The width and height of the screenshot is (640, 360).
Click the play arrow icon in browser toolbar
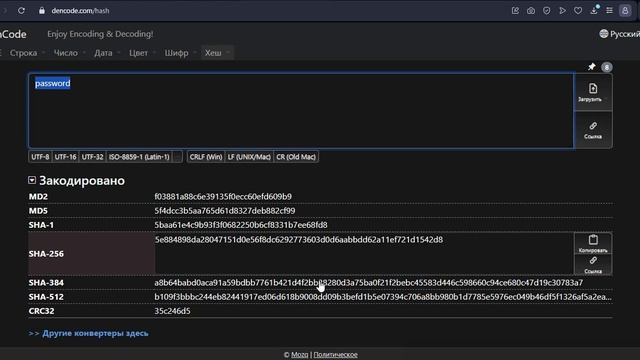(562, 11)
